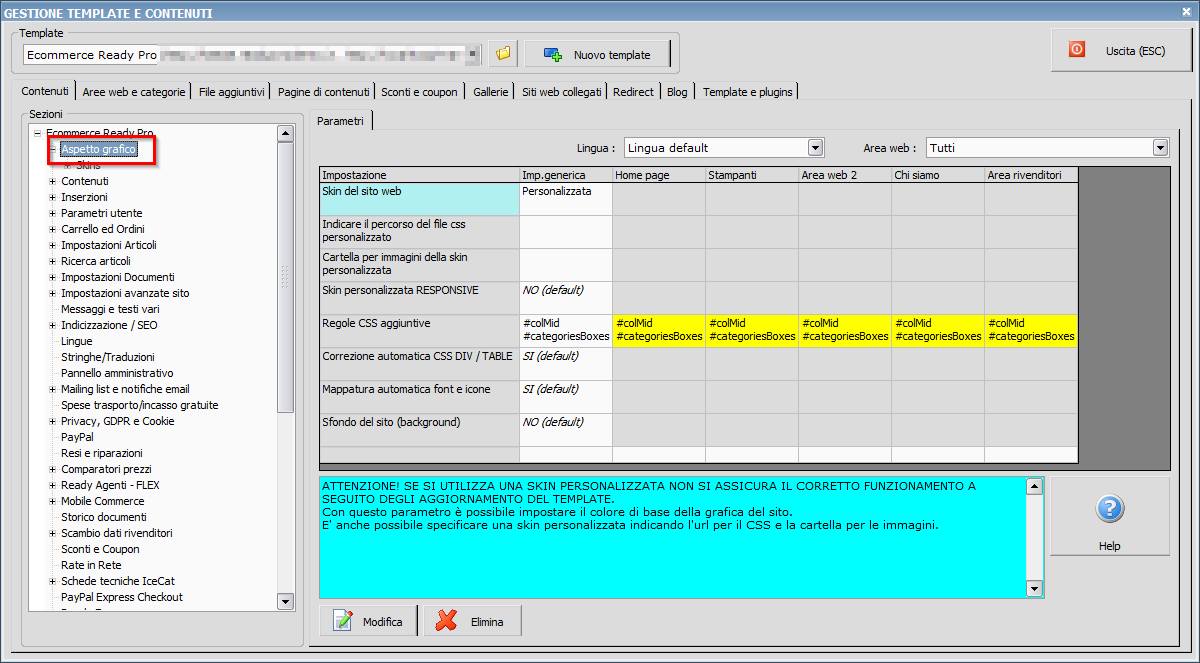
Task: Open the Lingua dropdown
Action: pyautogui.click(x=815, y=148)
